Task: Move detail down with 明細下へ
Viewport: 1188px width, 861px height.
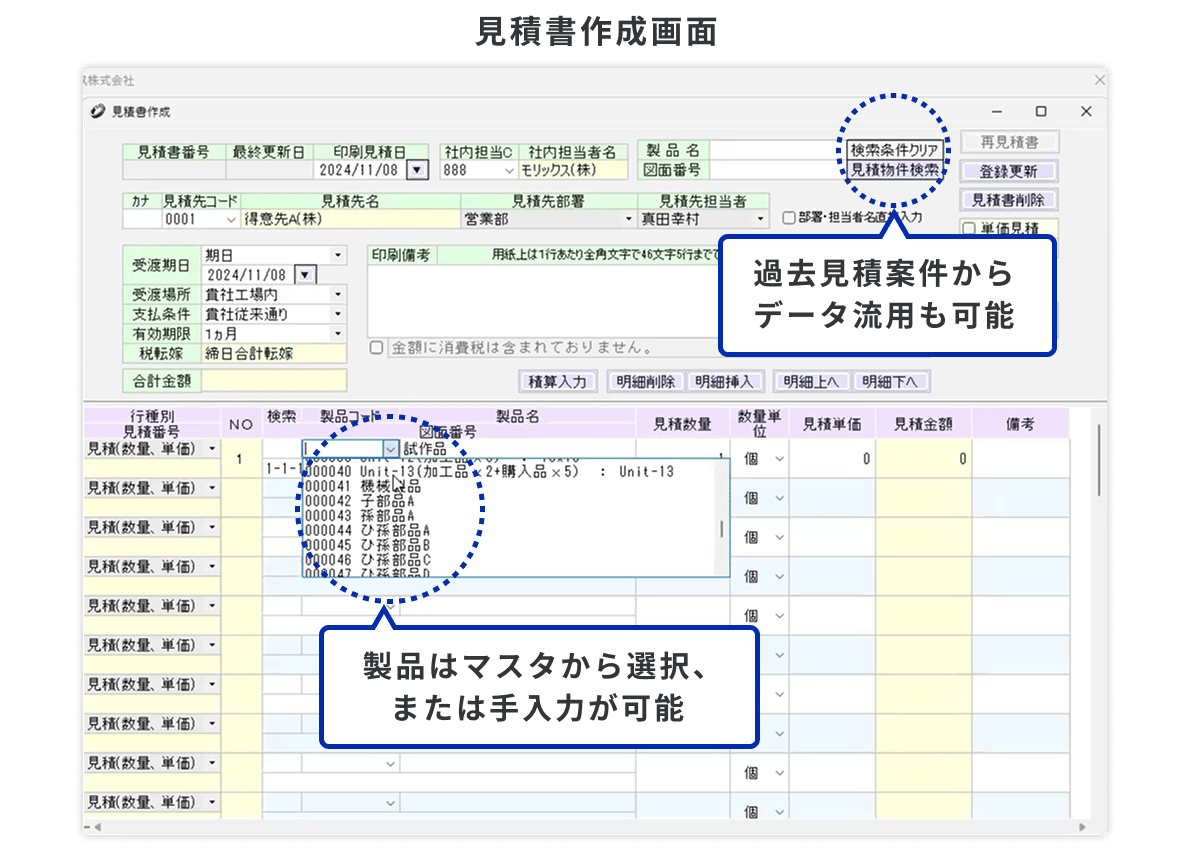Action: tap(890, 382)
